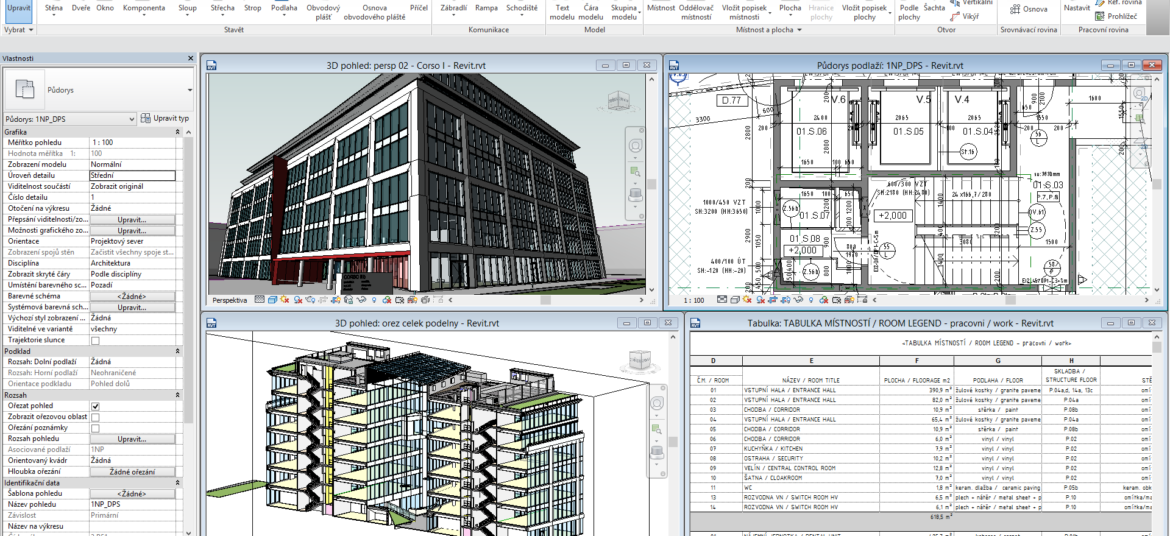Click ViewCube in persp 02 Corso view

pos(619,102)
